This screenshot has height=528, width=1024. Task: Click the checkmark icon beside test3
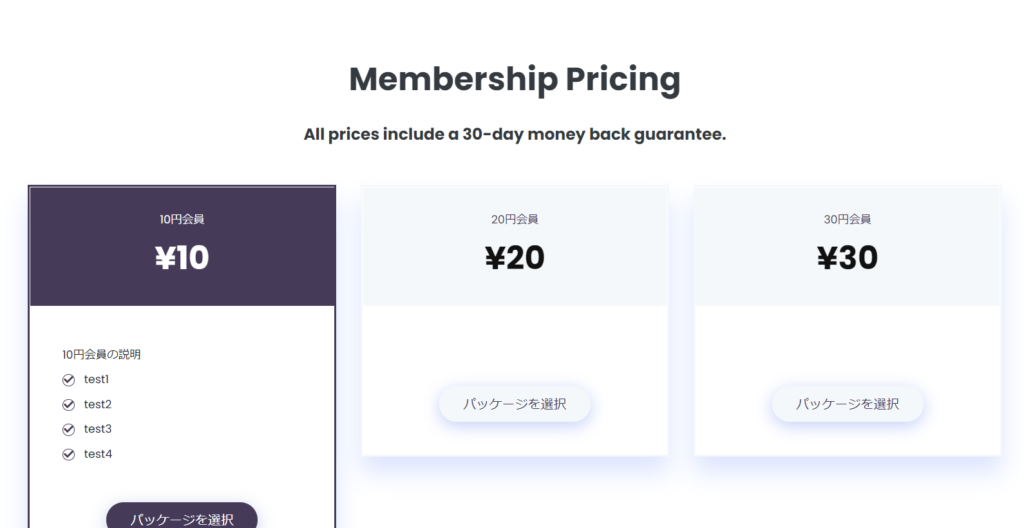coord(69,429)
